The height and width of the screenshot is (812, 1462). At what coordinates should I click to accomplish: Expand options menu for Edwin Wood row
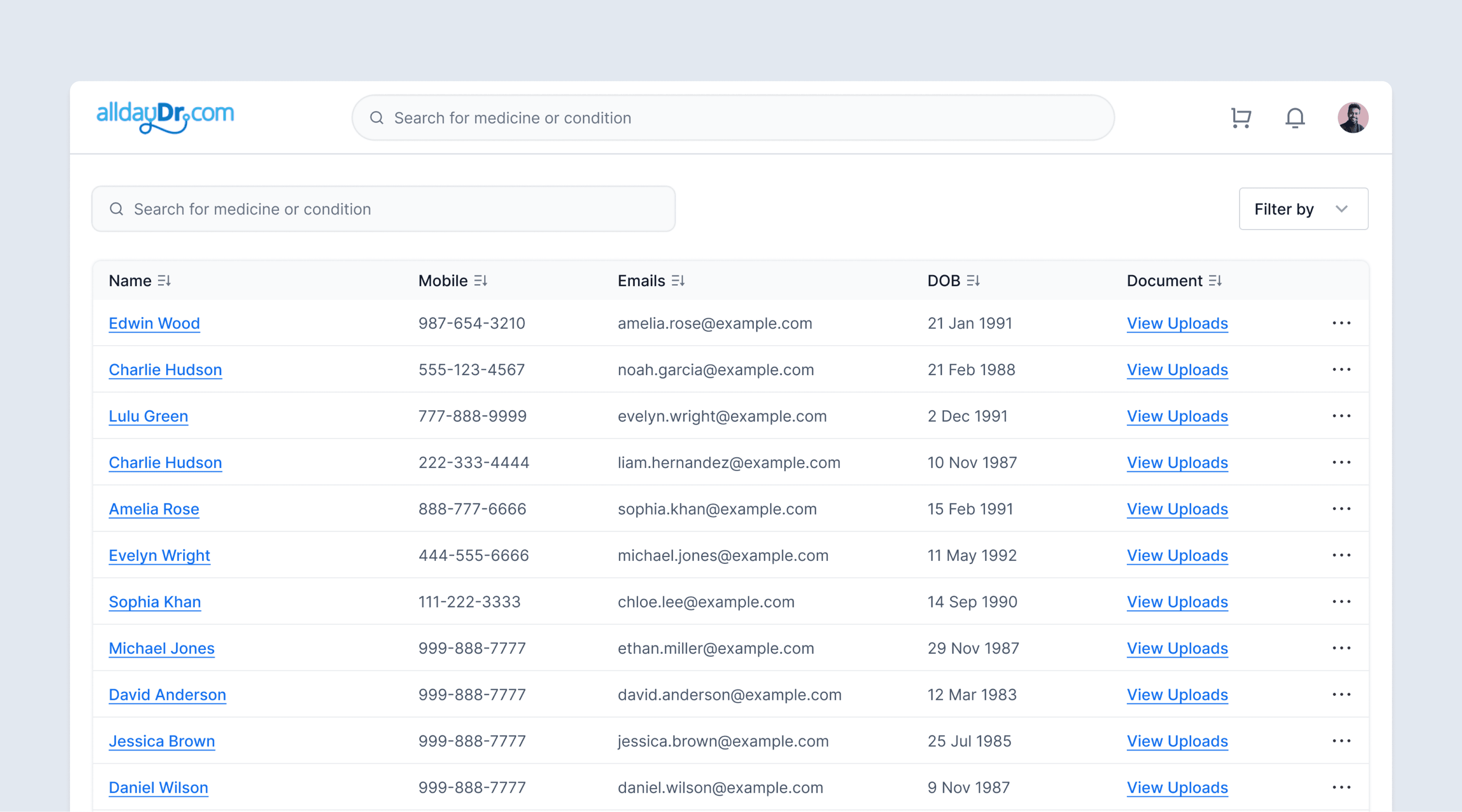[x=1341, y=323]
